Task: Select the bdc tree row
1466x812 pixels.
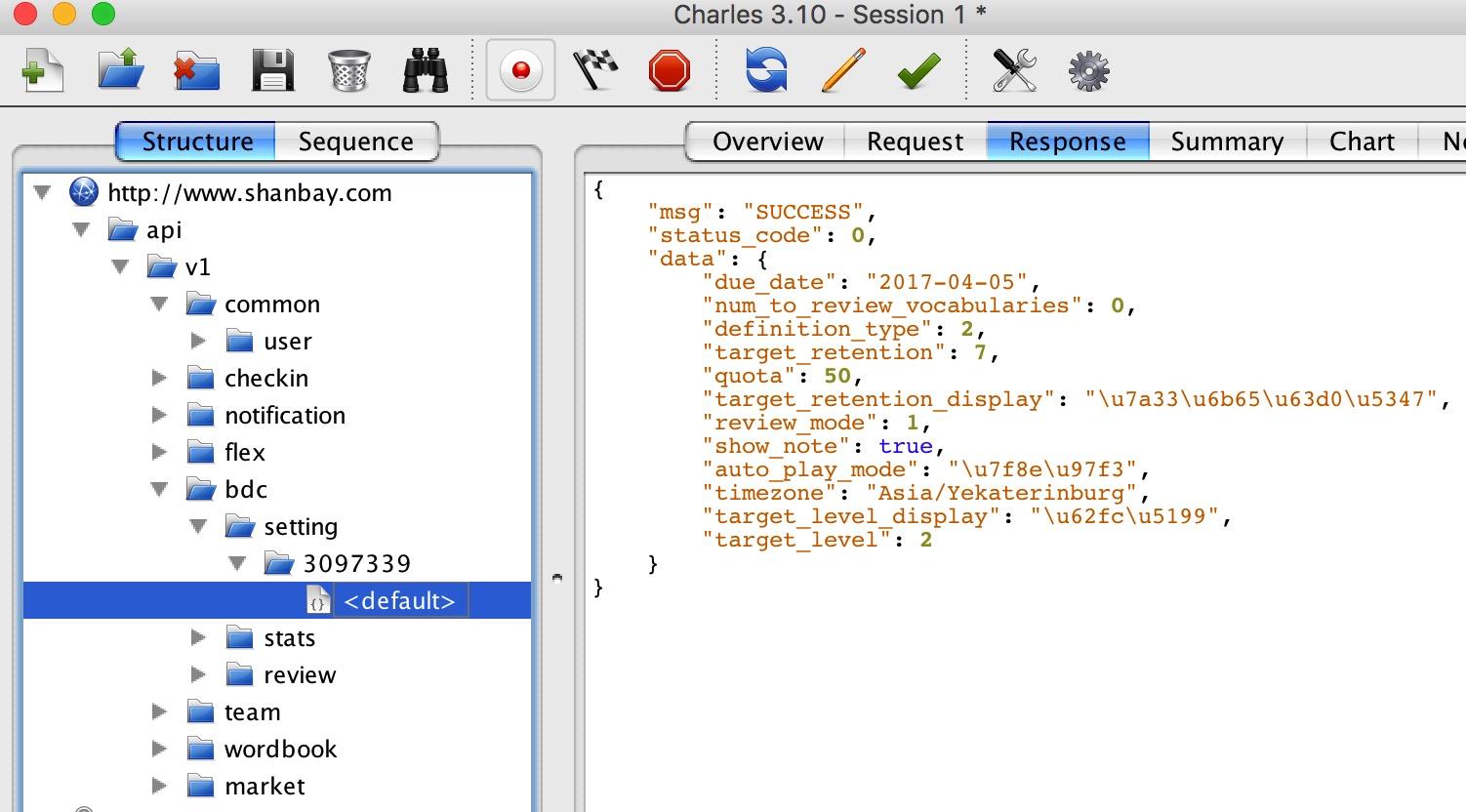Action: [x=277, y=489]
